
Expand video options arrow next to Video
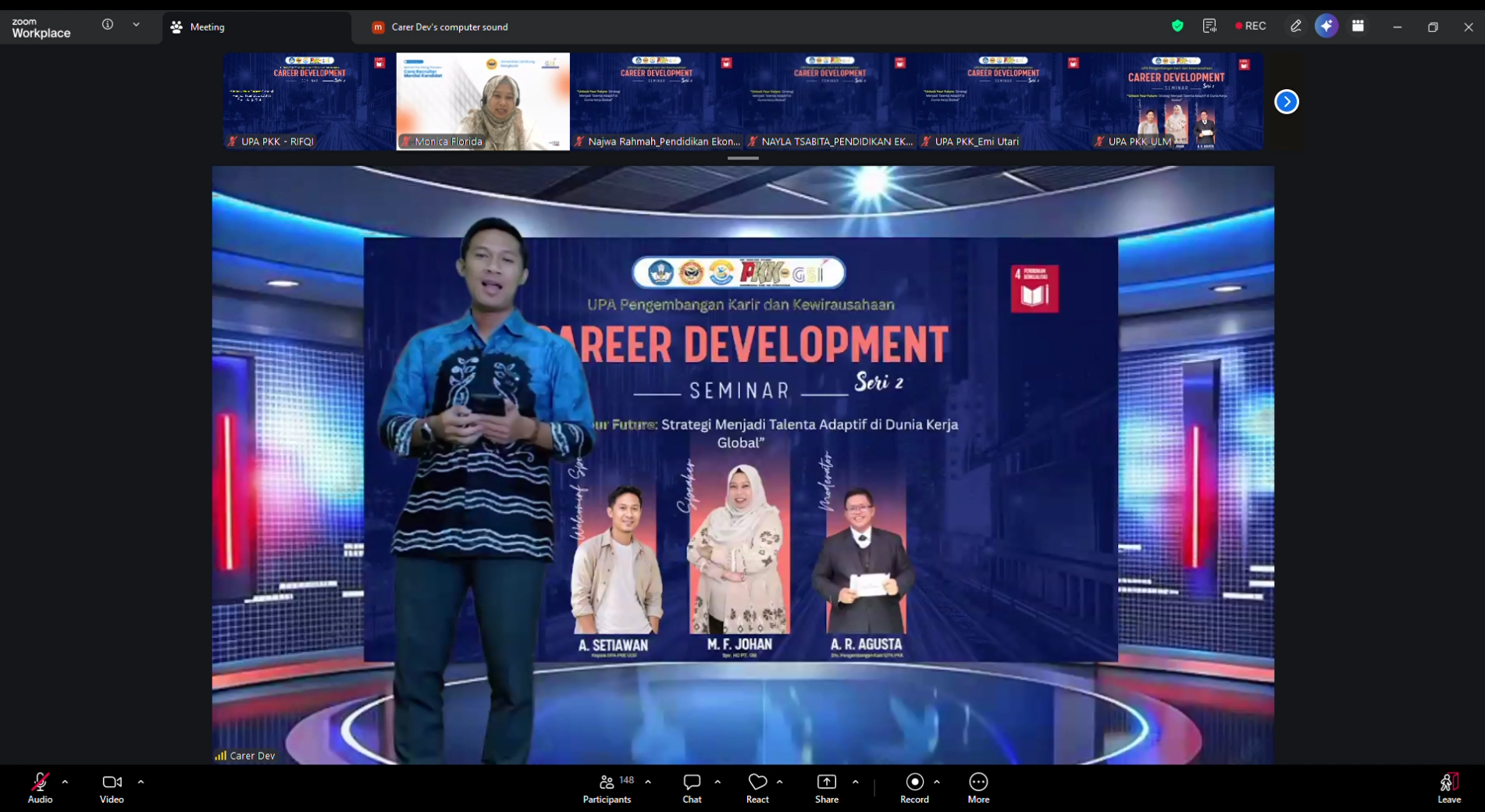click(x=141, y=782)
